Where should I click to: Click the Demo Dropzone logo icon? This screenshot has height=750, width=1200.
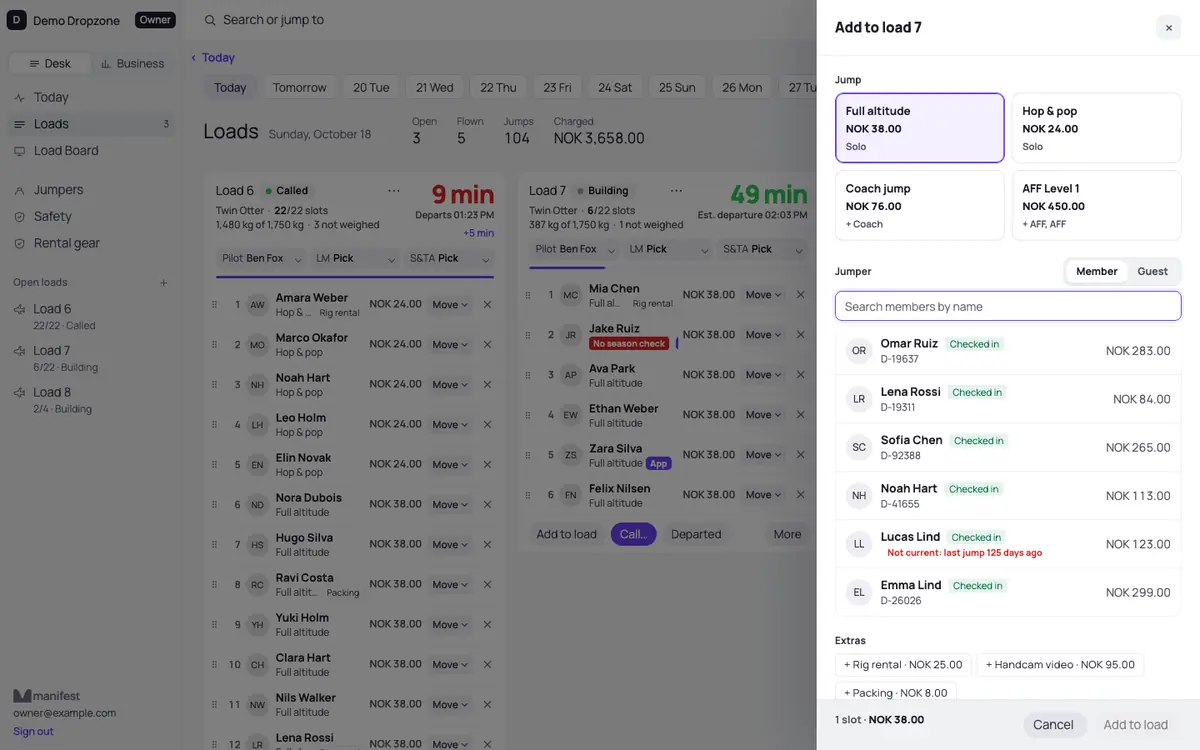pyautogui.click(x=17, y=20)
